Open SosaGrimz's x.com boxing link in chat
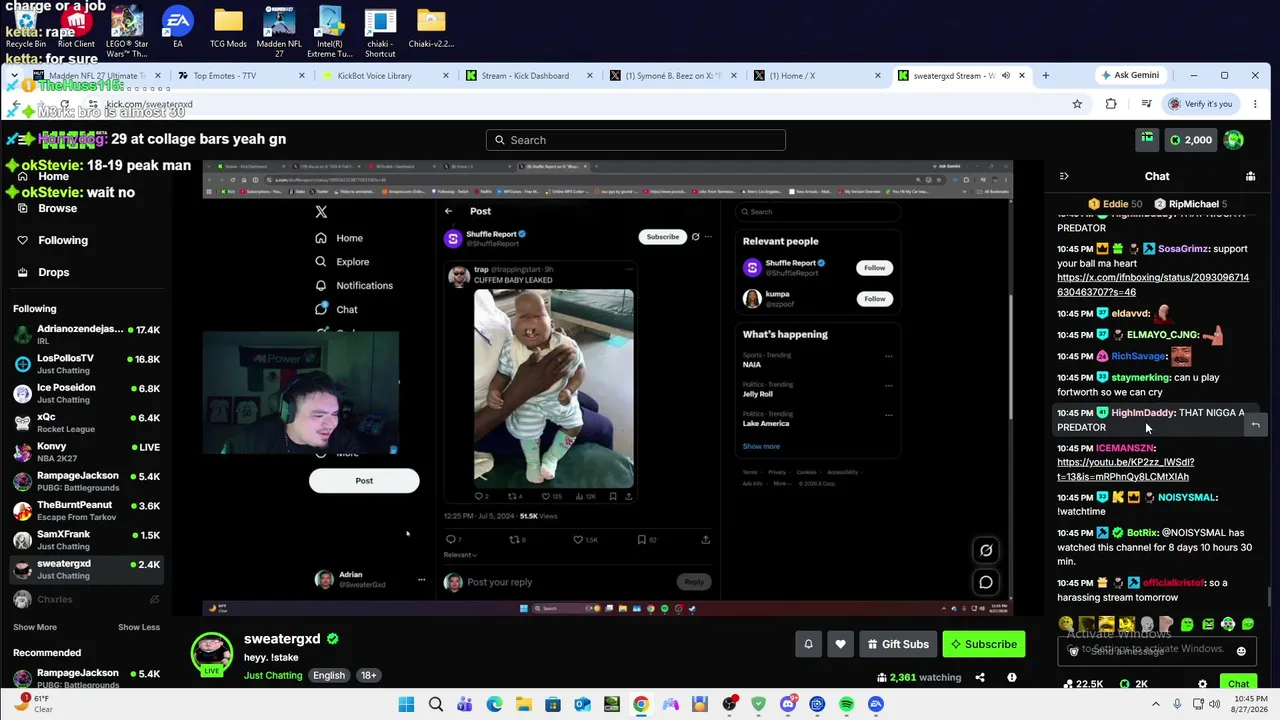 click(1153, 285)
